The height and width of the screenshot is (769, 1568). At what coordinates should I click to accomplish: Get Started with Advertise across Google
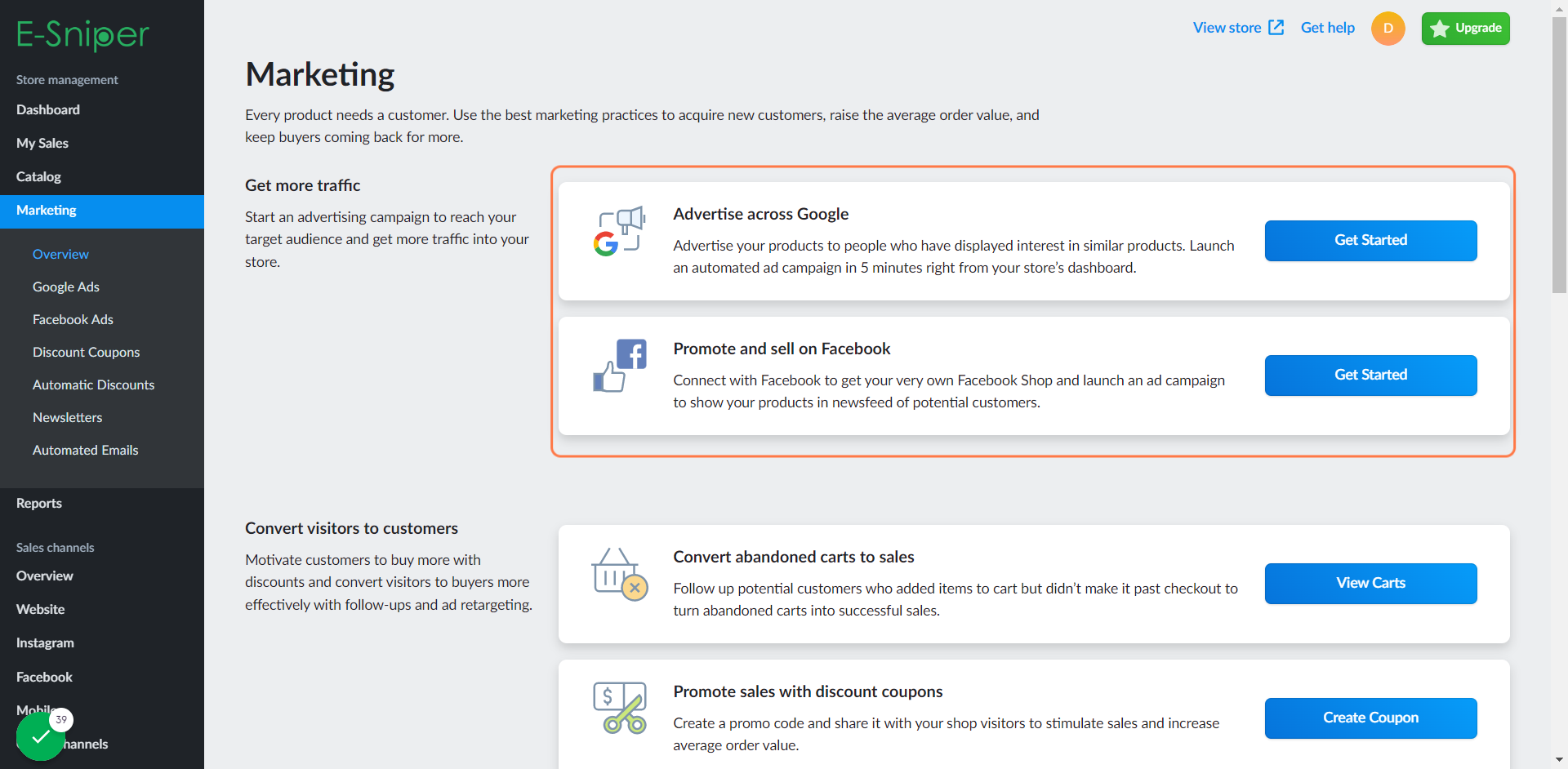point(1370,241)
